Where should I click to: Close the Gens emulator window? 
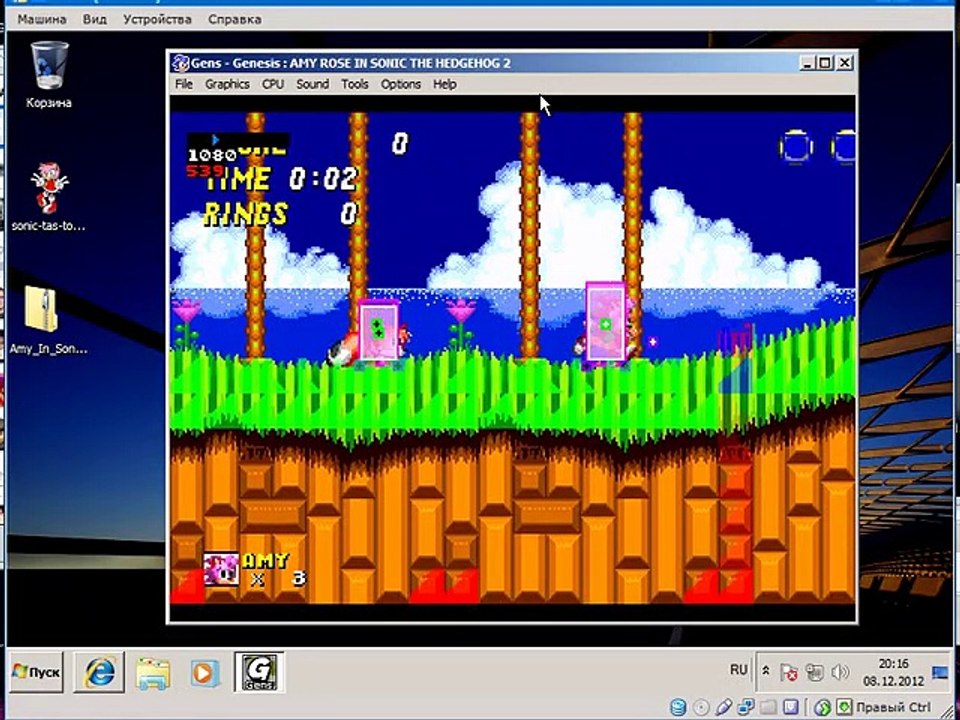pos(844,62)
